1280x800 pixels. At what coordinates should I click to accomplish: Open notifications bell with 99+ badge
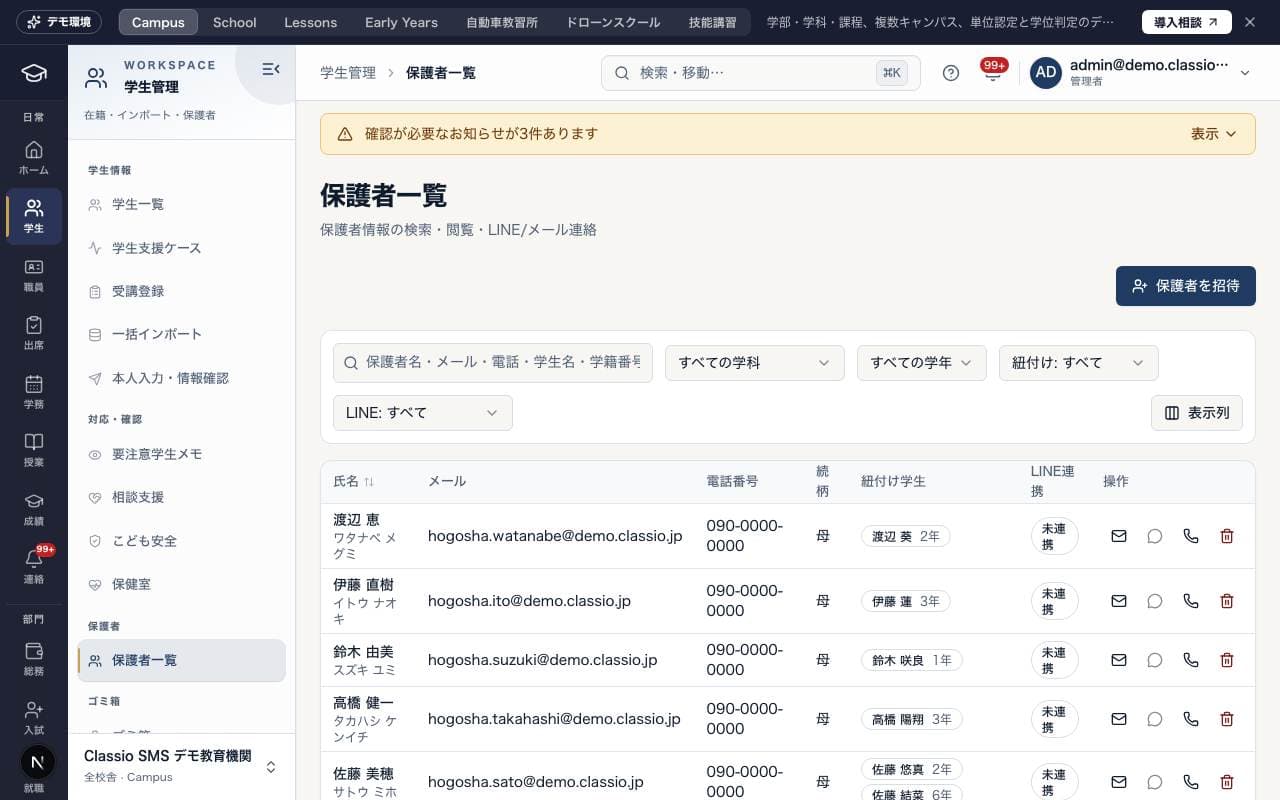tap(993, 72)
